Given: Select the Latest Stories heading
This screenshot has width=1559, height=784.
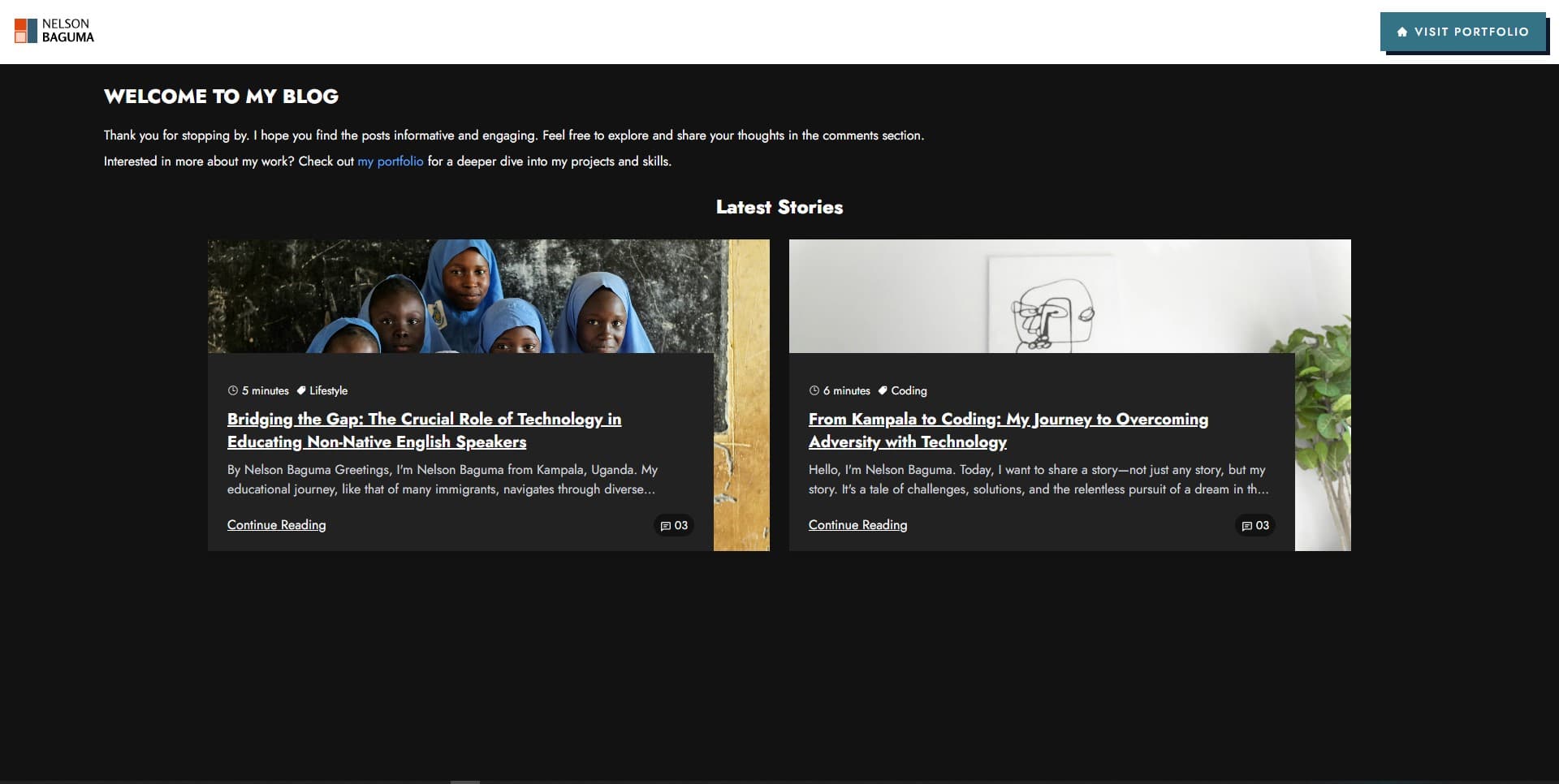Looking at the screenshot, I should (x=779, y=207).
